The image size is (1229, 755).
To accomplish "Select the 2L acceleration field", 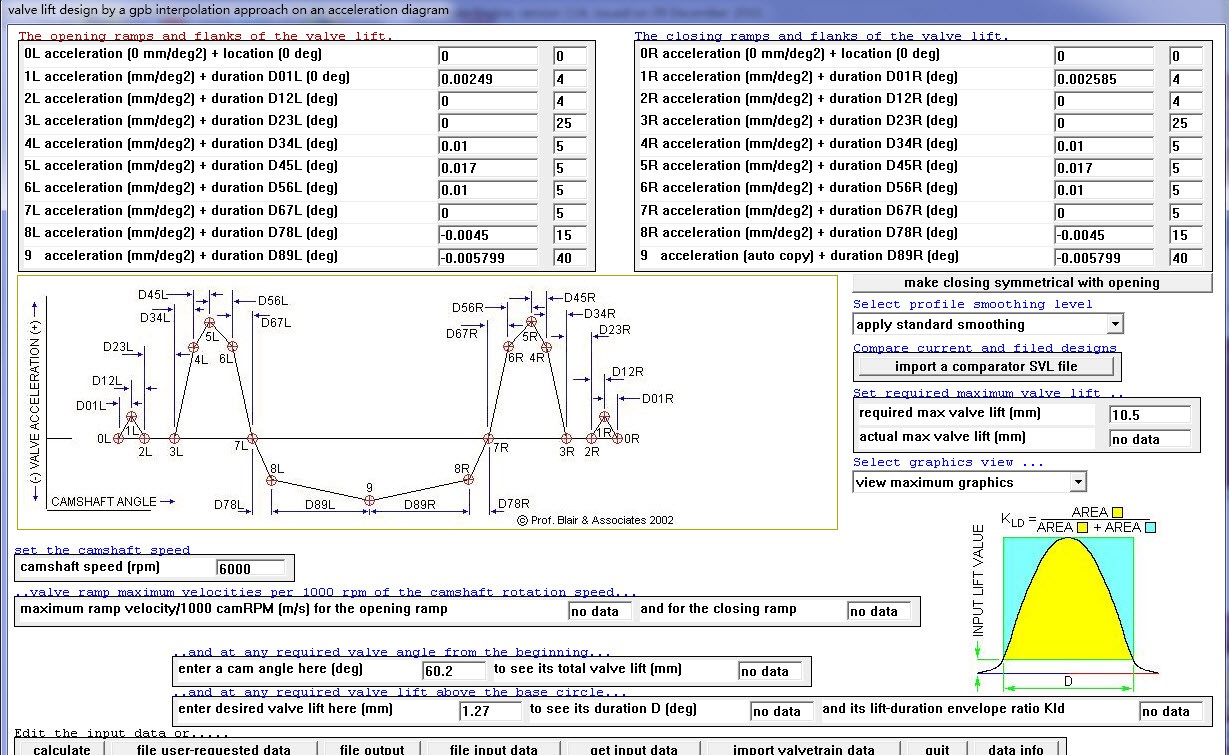I will tap(488, 101).
